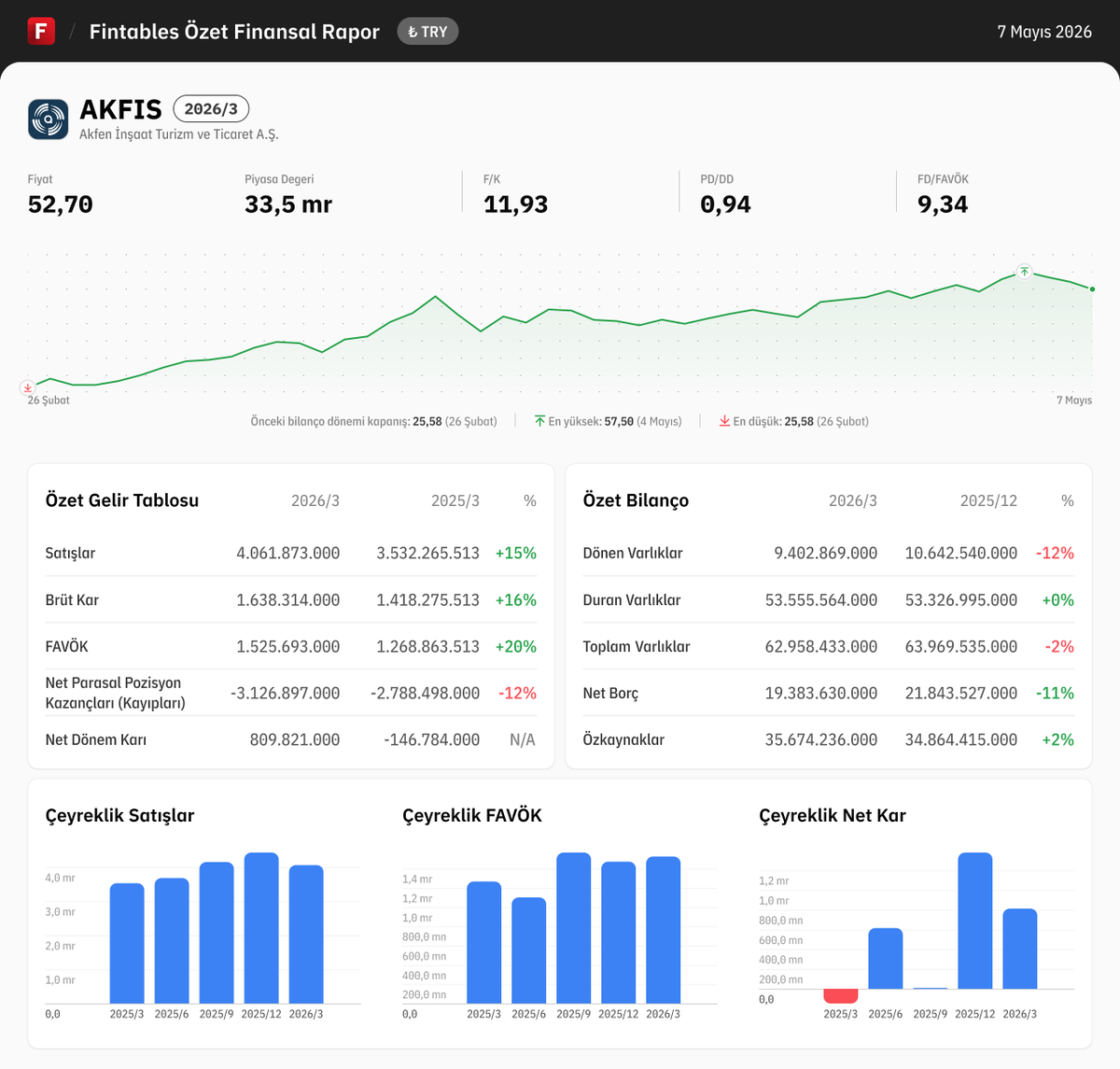Click the green highest-price marker on chart
Image resolution: width=1120 pixels, height=1069 pixels.
[1024, 272]
